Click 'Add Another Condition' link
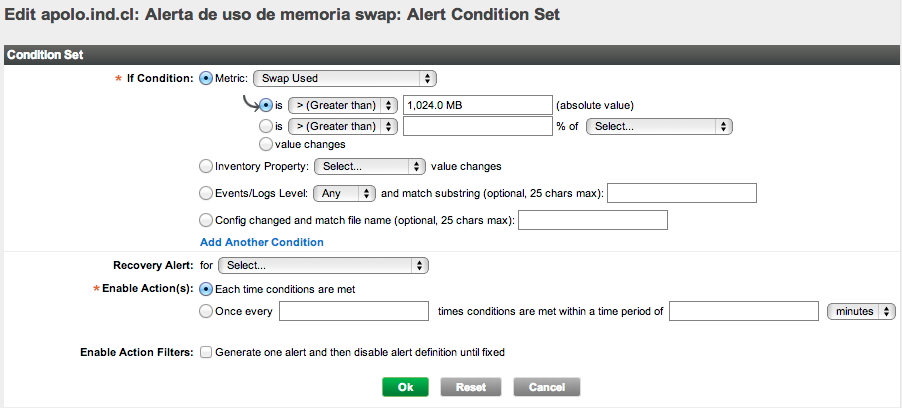Viewport: 902px width, 408px height. click(x=262, y=242)
